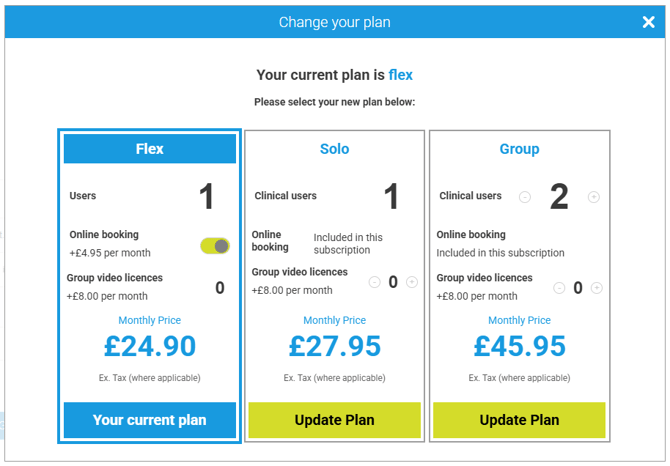This screenshot has width=670, height=466.
Task: Close the Change your plan dialog
Action: [x=648, y=22]
